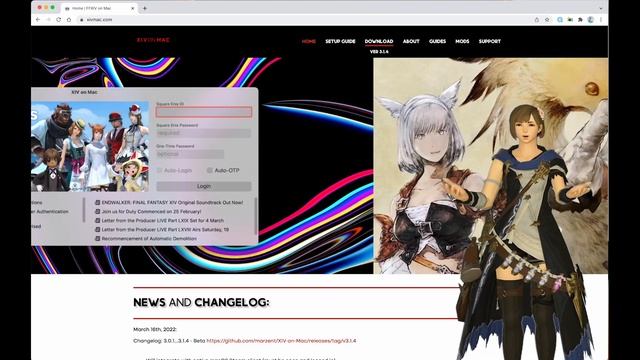Click the 'March 16th, 2022:' date text
Viewport: 640px width, 360px height.
(155, 329)
